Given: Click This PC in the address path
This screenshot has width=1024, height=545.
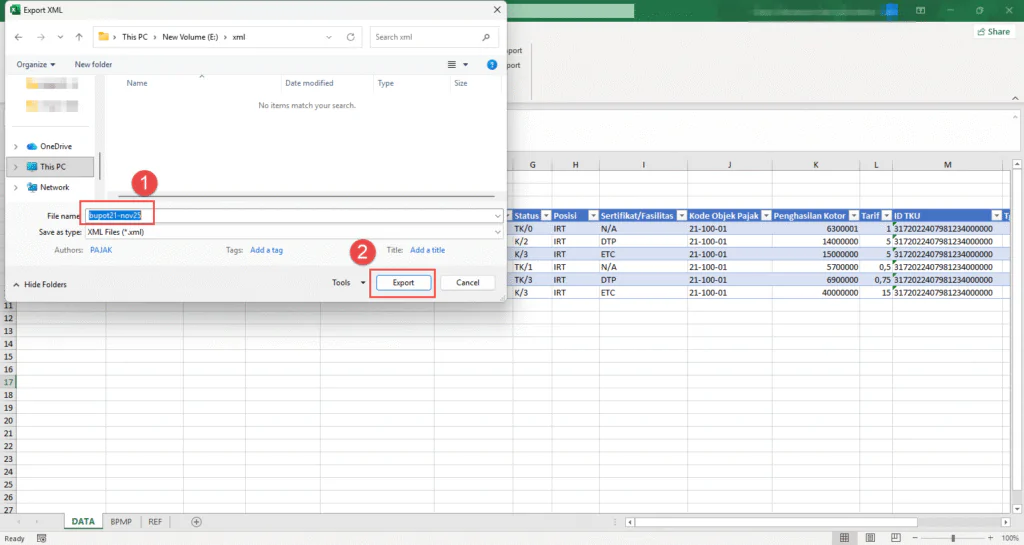Looking at the screenshot, I should pos(135,37).
